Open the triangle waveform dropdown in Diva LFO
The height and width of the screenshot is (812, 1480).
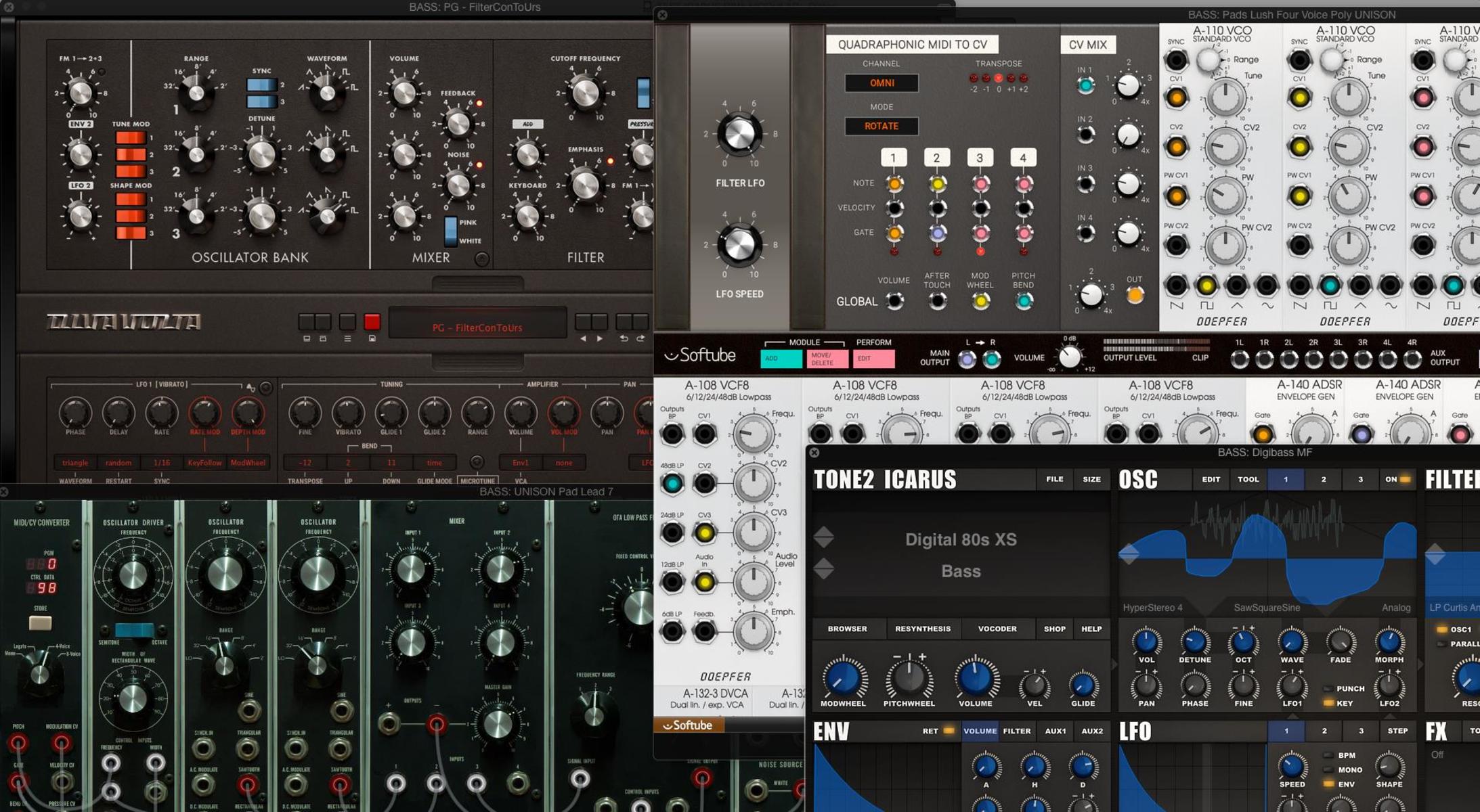pyautogui.click(x=75, y=463)
